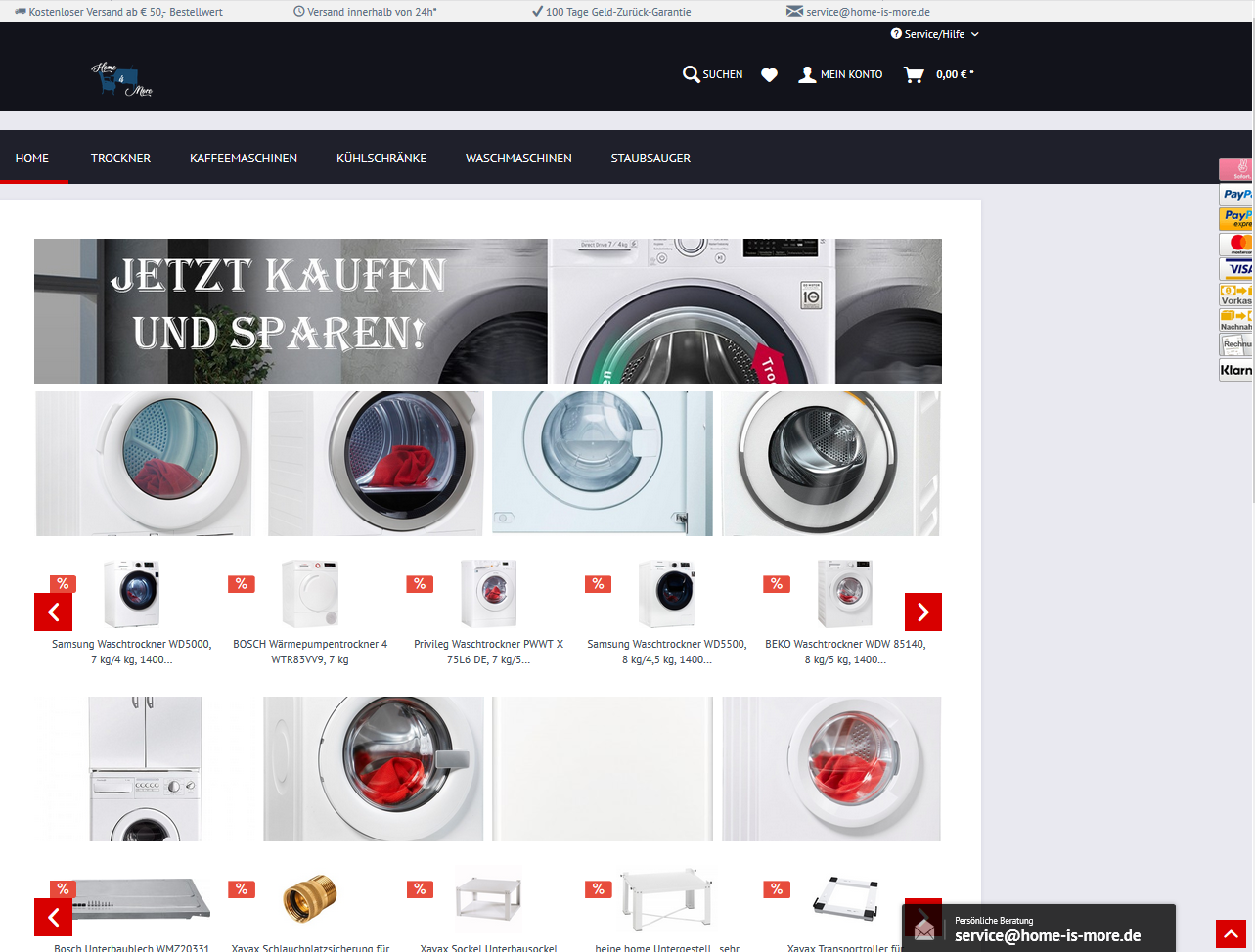Open Xavax Transportroller product image
This screenshot has width=1255, height=952.
tap(845, 898)
